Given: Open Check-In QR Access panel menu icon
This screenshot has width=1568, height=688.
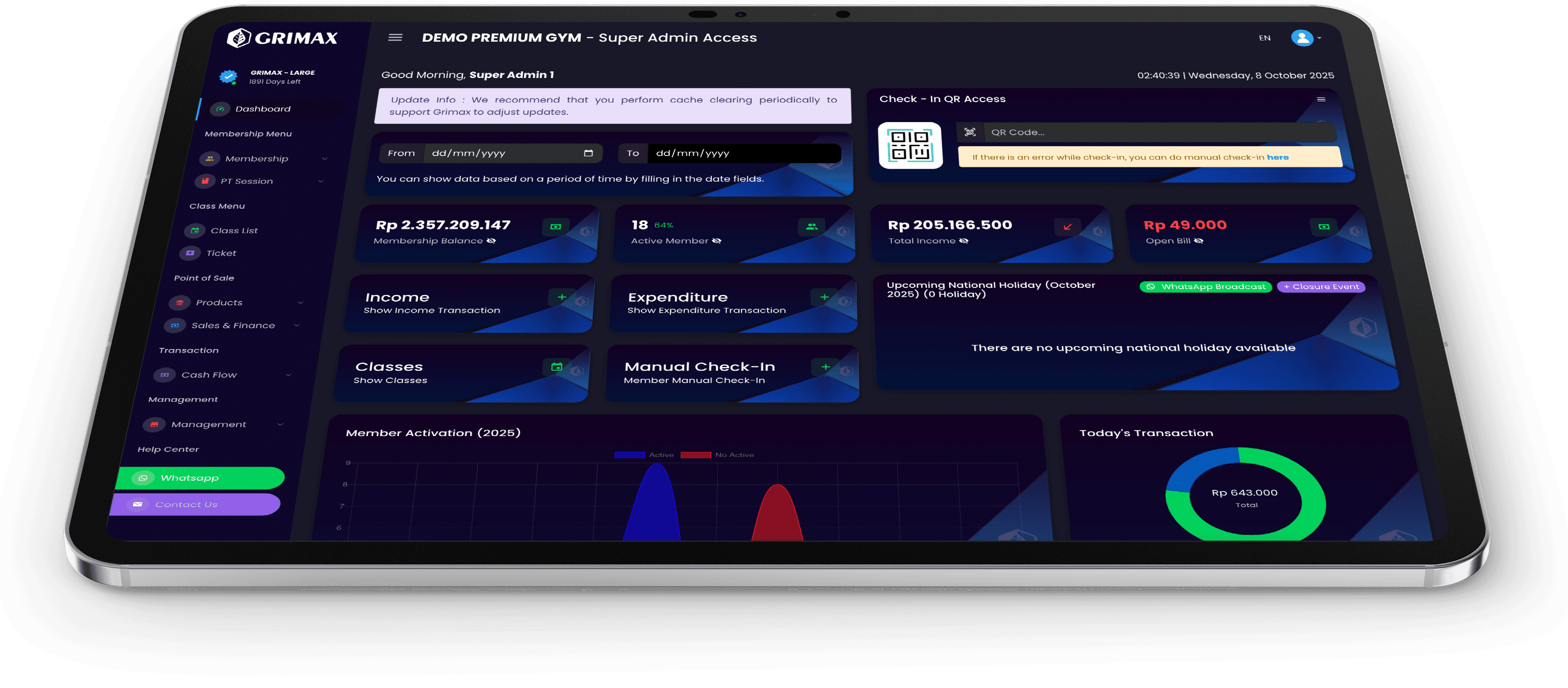Looking at the screenshot, I should (1321, 99).
